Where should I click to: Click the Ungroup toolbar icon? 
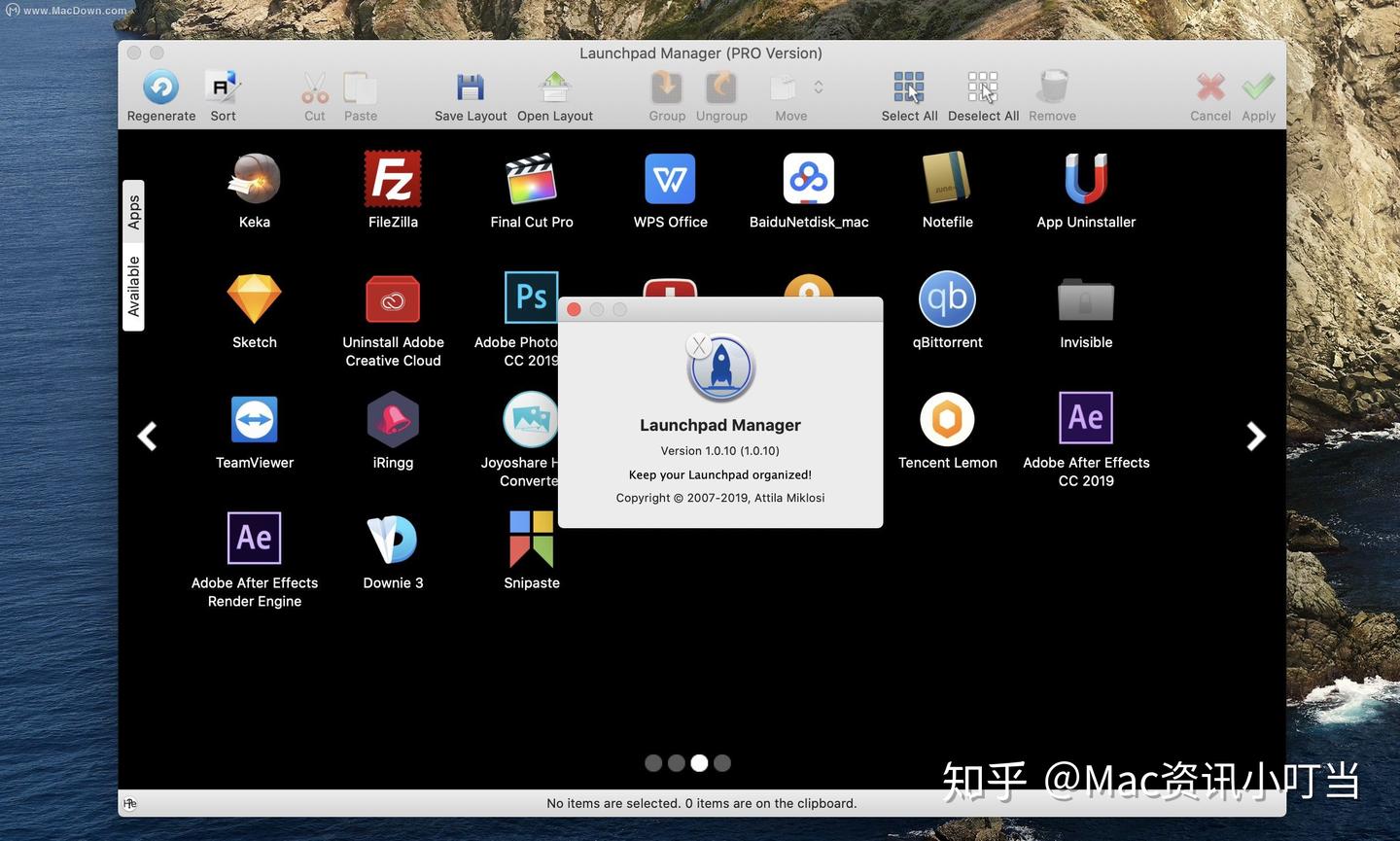[721, 88]
